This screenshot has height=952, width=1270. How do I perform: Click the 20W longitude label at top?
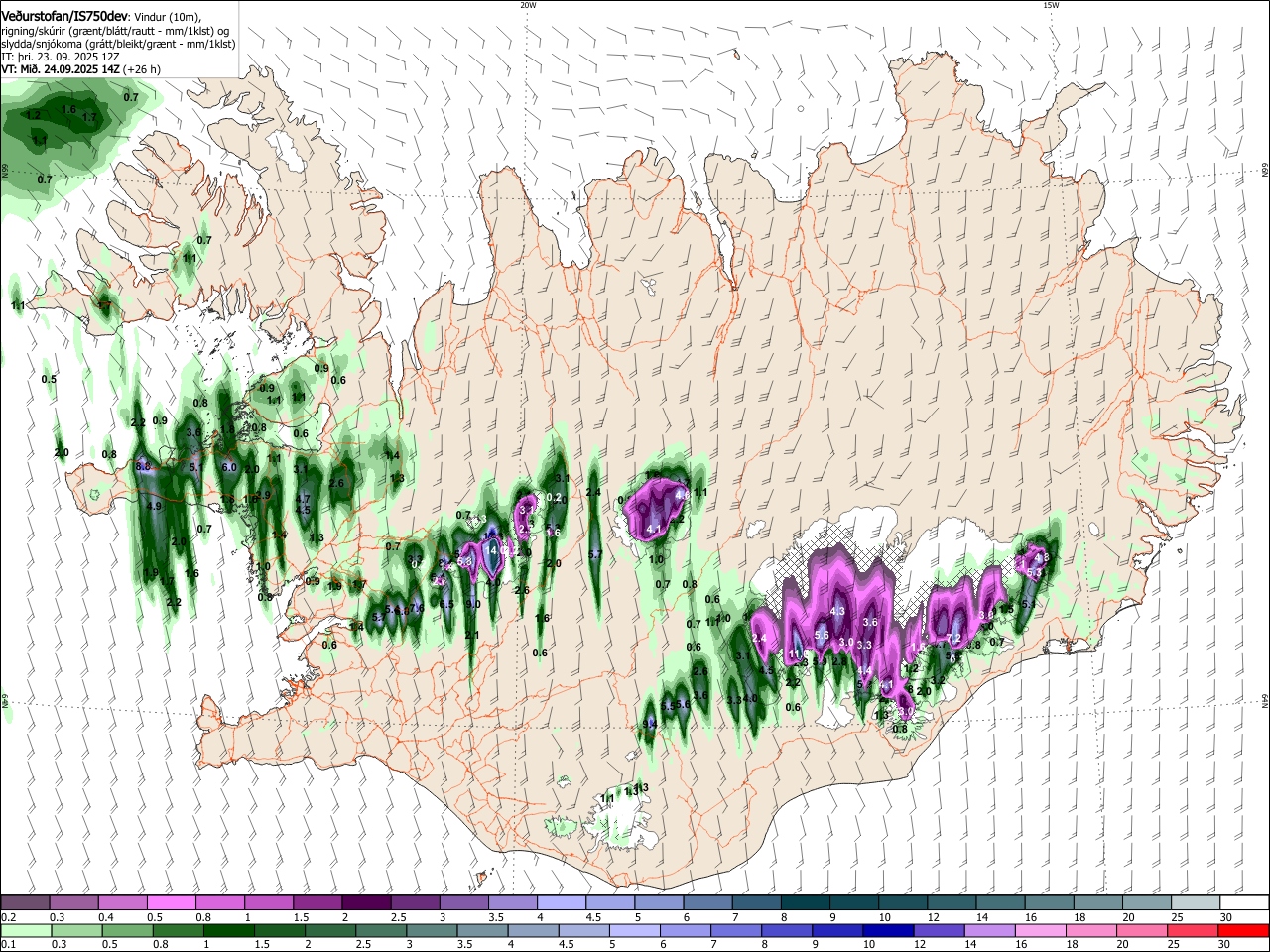pyautogui.click(x=528, y=5)
